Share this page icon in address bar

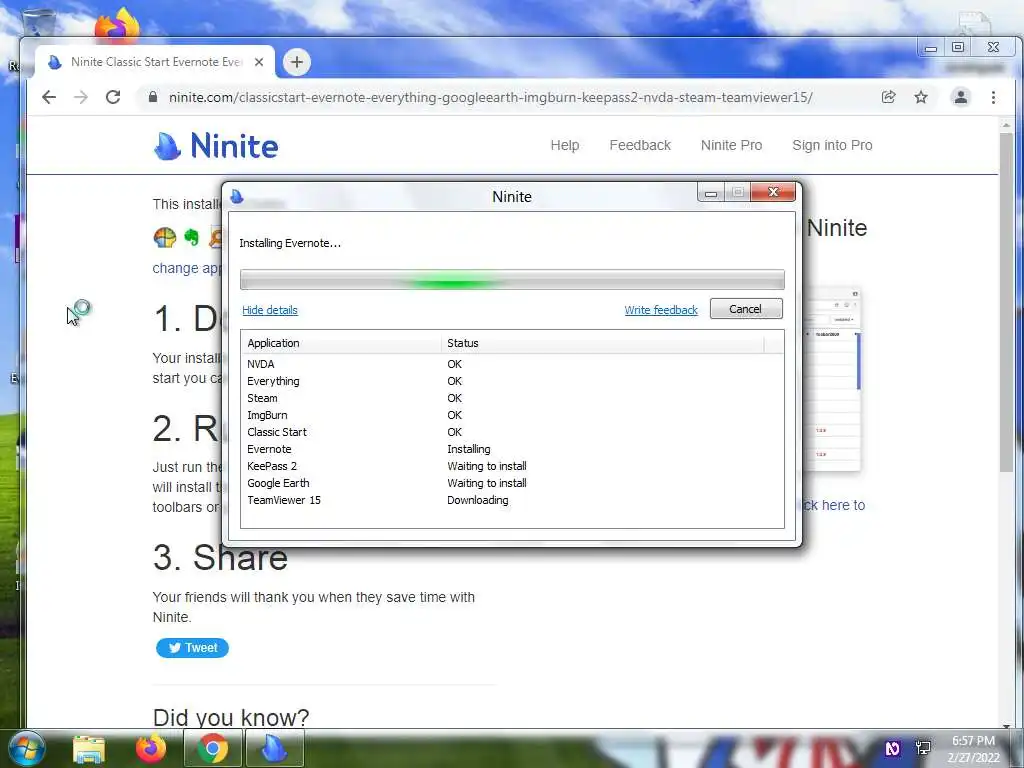point(888,97)
